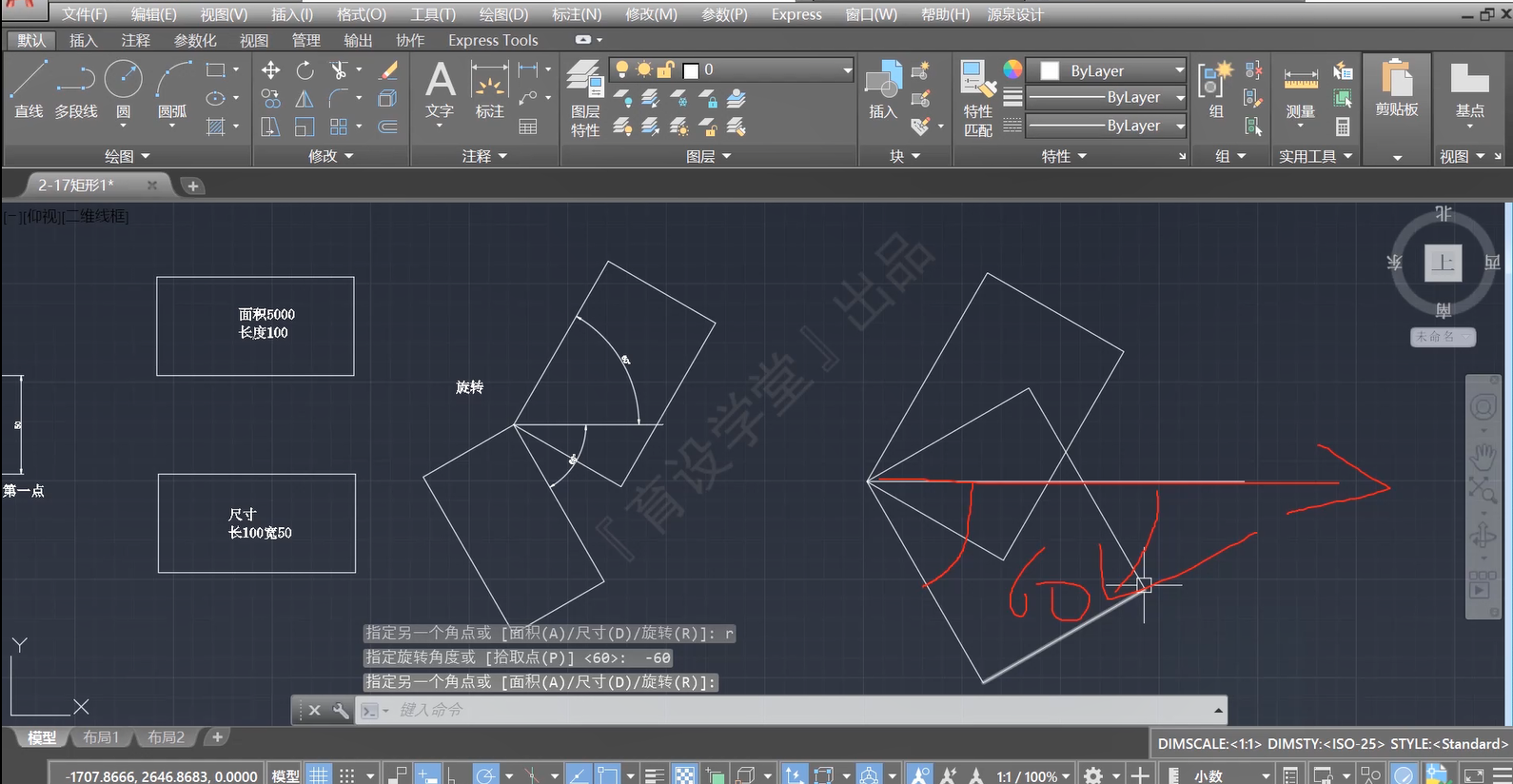The height and width of the screenshot is (784, 1513).
Task: Select the Rectangle draw tool
Action: [x=216, y=70]
